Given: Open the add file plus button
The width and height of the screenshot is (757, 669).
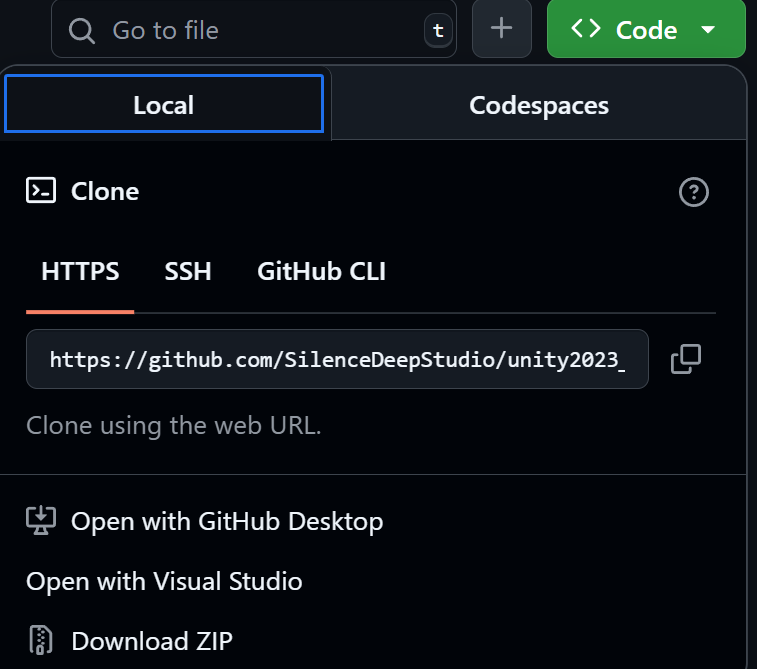Looking at the screenshot, I should (x=502, y=28).
